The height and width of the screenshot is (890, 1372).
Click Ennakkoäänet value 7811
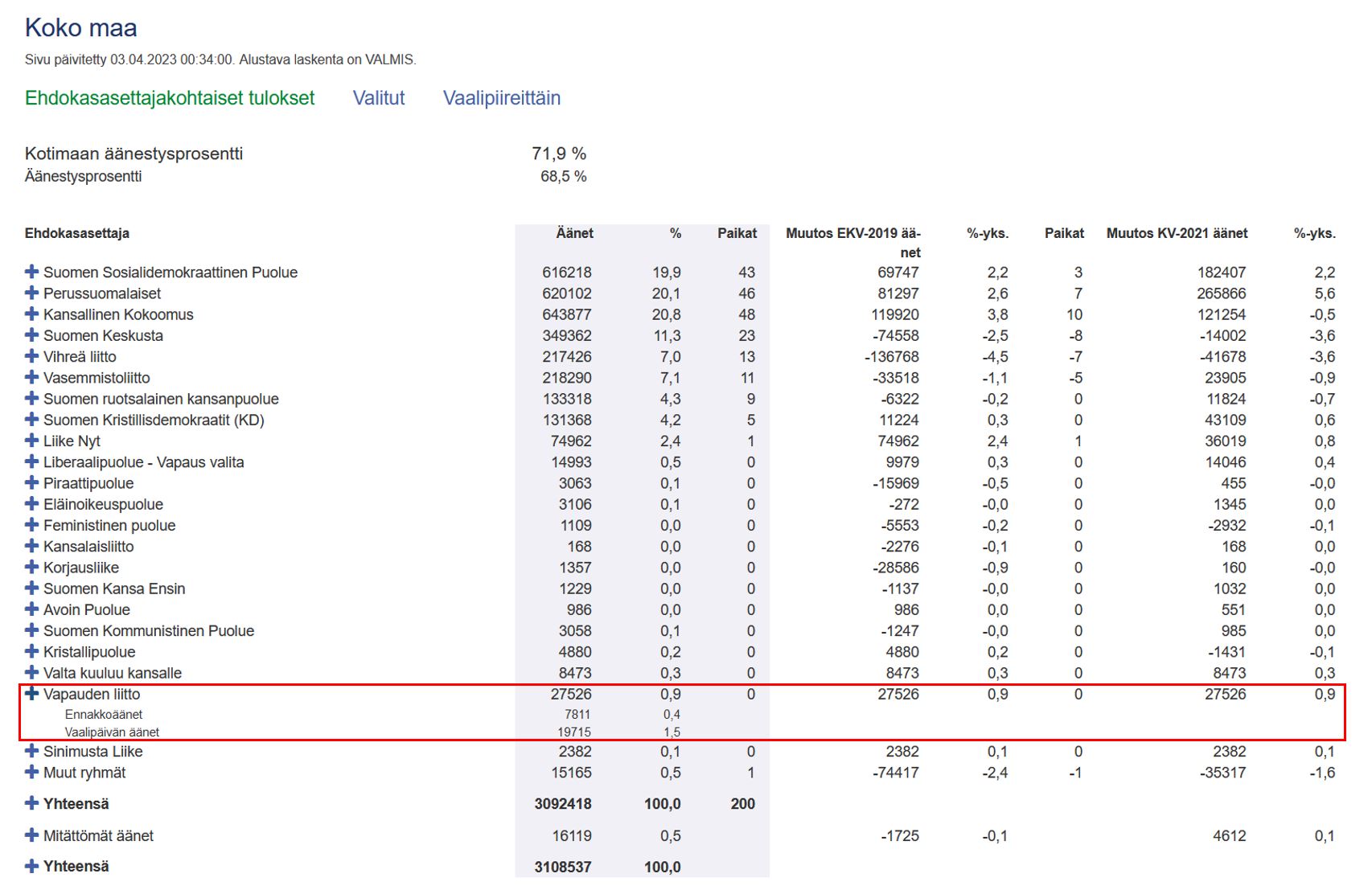[577, 714]
